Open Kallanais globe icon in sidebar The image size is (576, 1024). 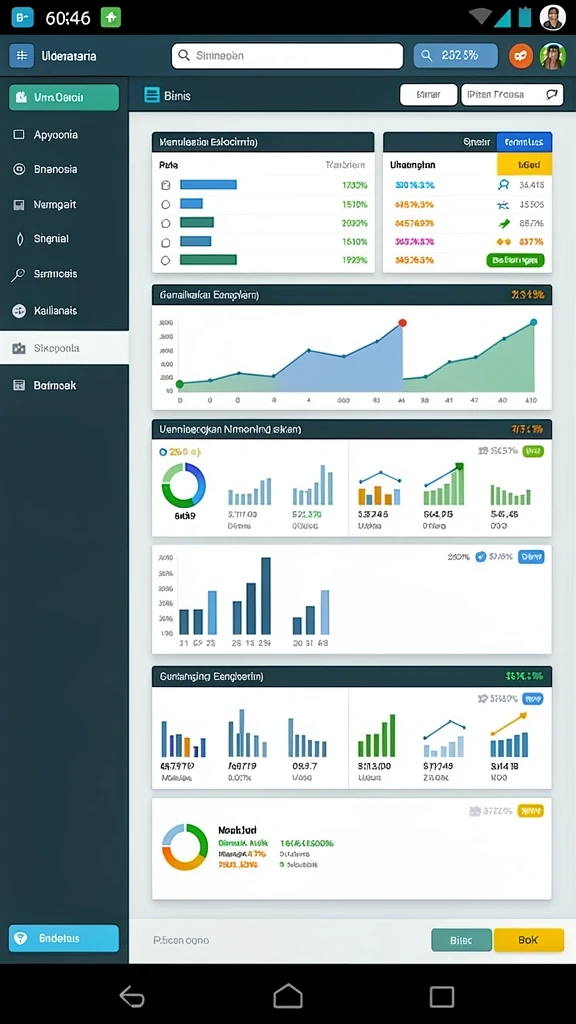click(19, 311)
